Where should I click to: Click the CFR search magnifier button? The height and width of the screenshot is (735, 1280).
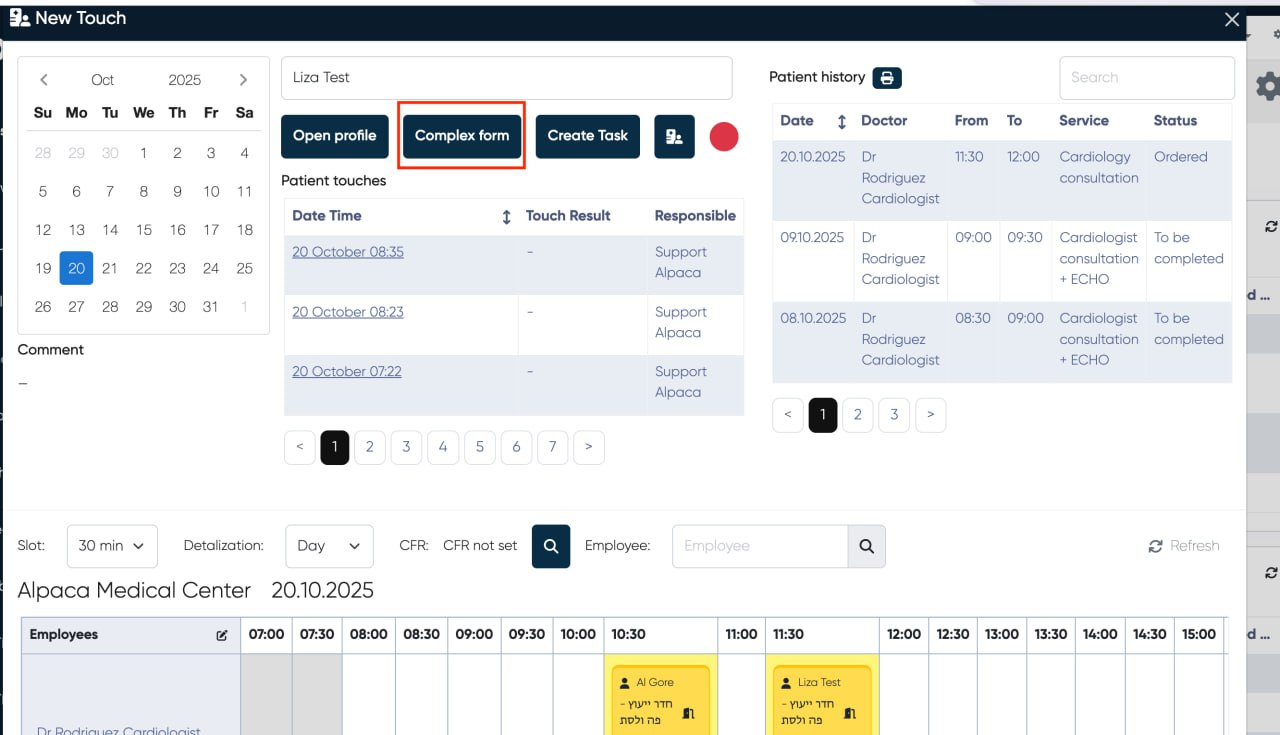click(x=551, y=546)
